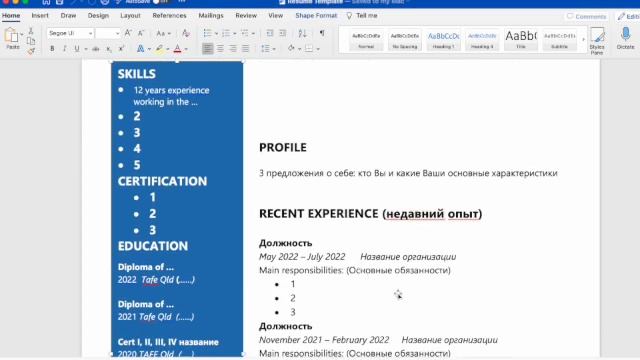
Task: Click the Borders icon
Action: tap(309, 49)
